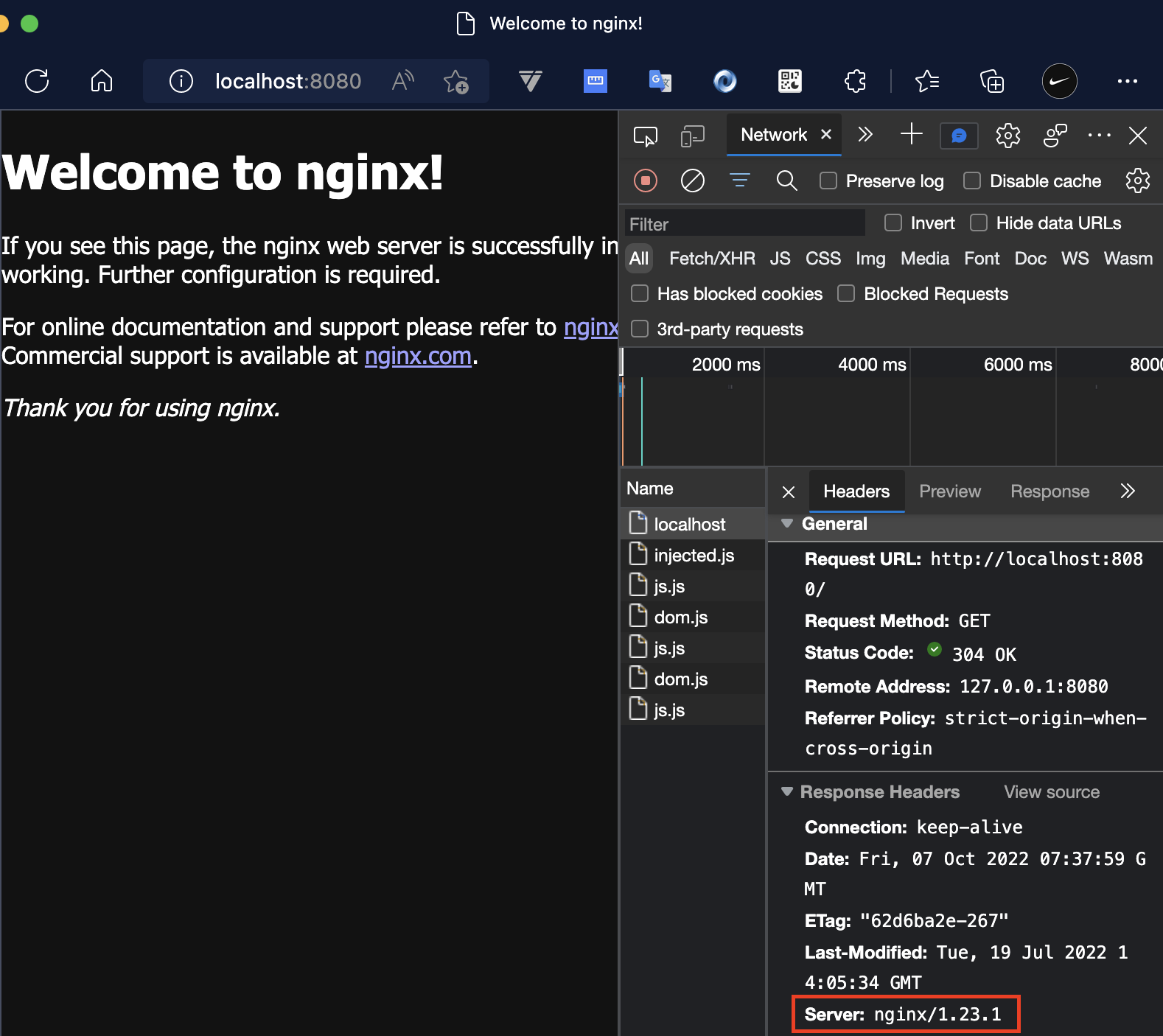The height and width of the screenshot is (1036, 1163).
Task: Check the Disable cache option
Action: tap(972, 181)
